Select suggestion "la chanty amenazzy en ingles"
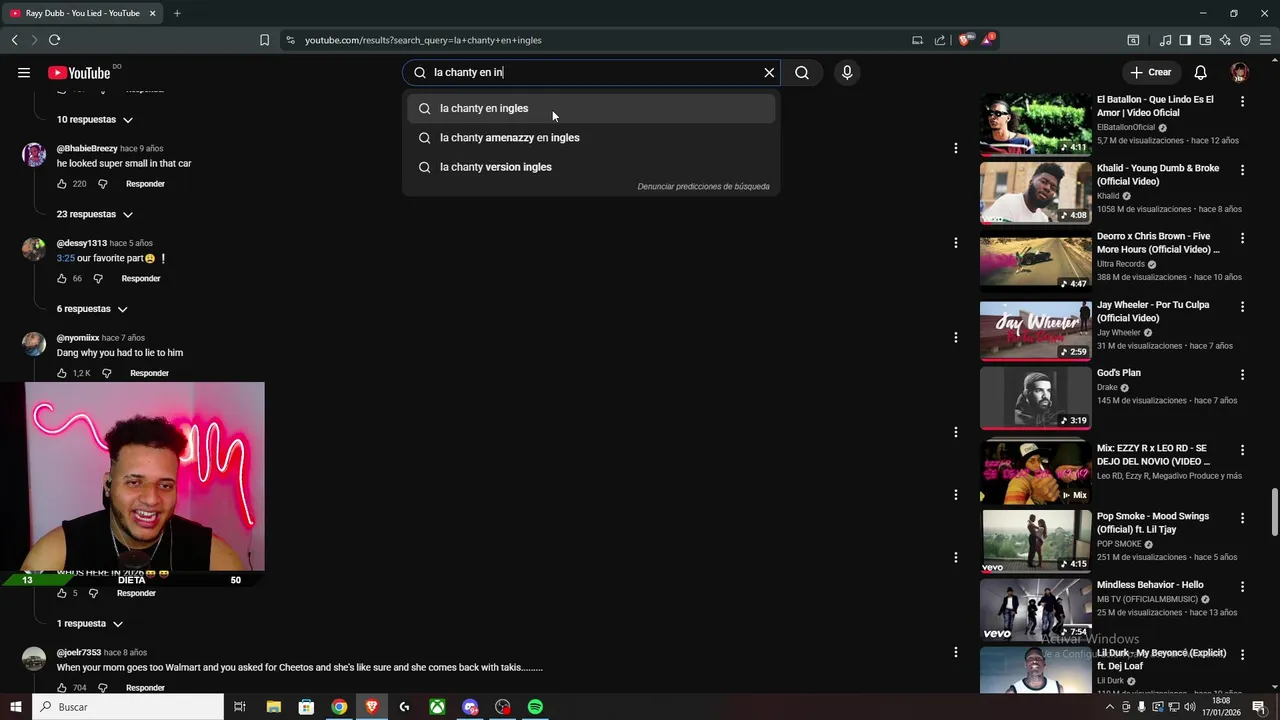1280x720 pixels. 590,137
